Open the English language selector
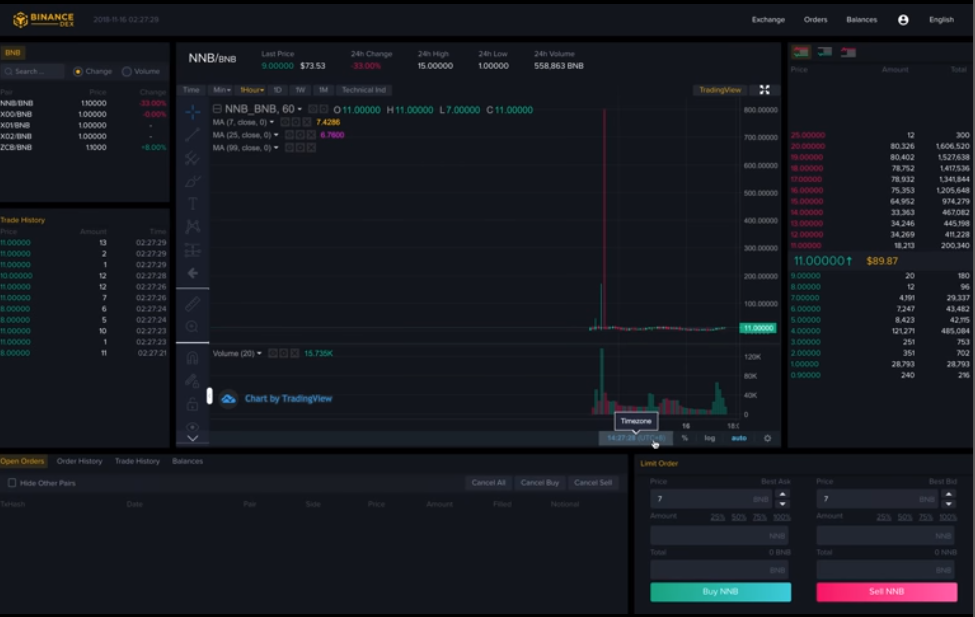 tap(941, 20)
